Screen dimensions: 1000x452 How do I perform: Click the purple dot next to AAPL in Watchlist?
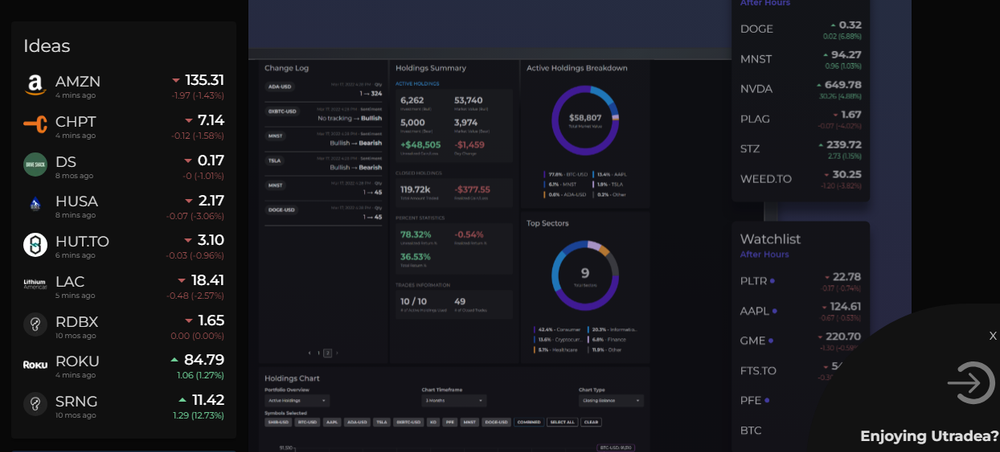(x=775, y=311)
